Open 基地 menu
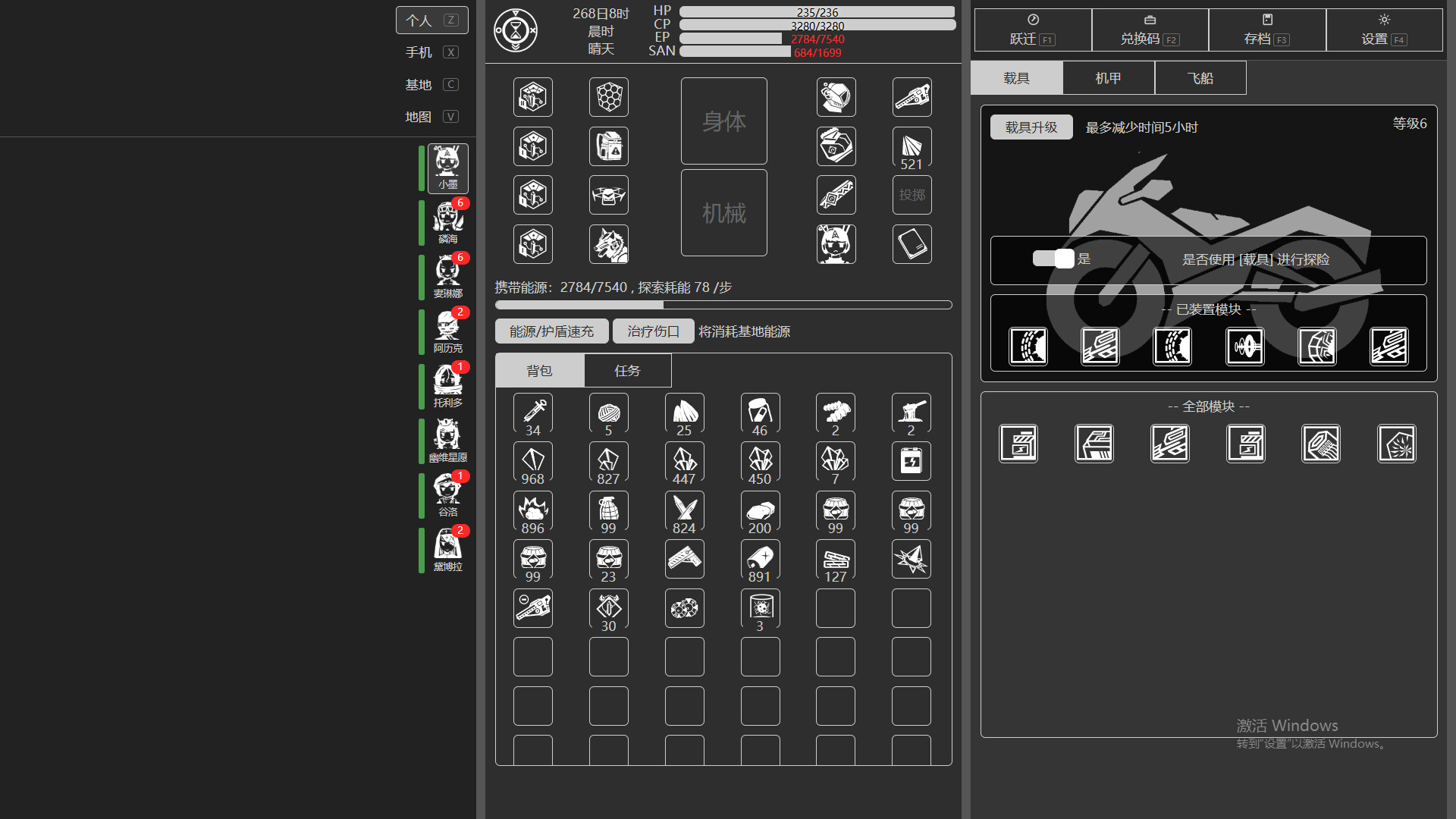Viewport: 1456px width, 819px height. [x=431, y=84]
